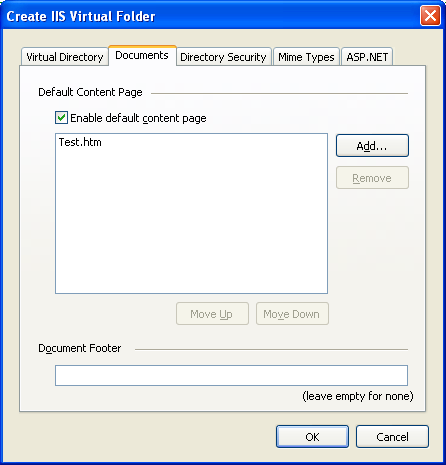Click the Add... button
The height and width of the screenshot is (465, 446).
(x=372, y=146)
